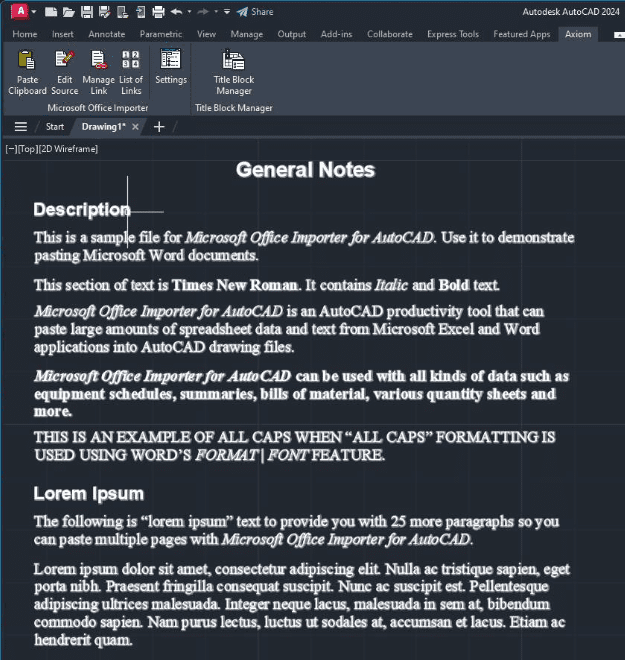Click the Save As icon
625x660 pixels.
[104, 12]
